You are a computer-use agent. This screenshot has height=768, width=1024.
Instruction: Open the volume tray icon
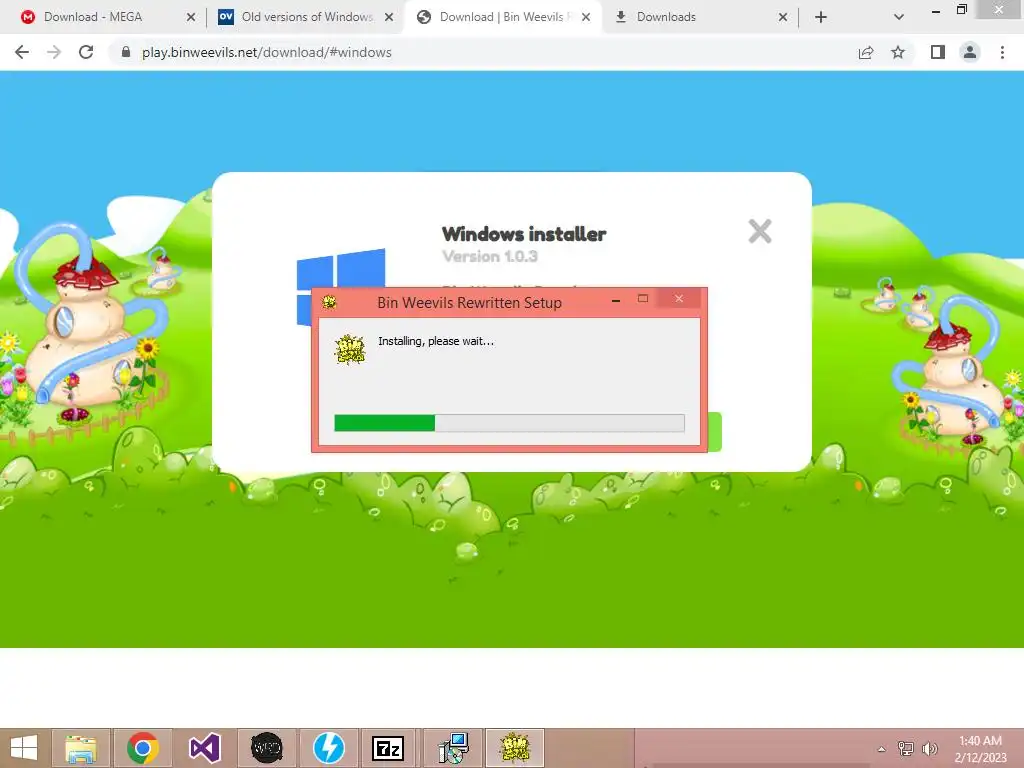[929, 748]
